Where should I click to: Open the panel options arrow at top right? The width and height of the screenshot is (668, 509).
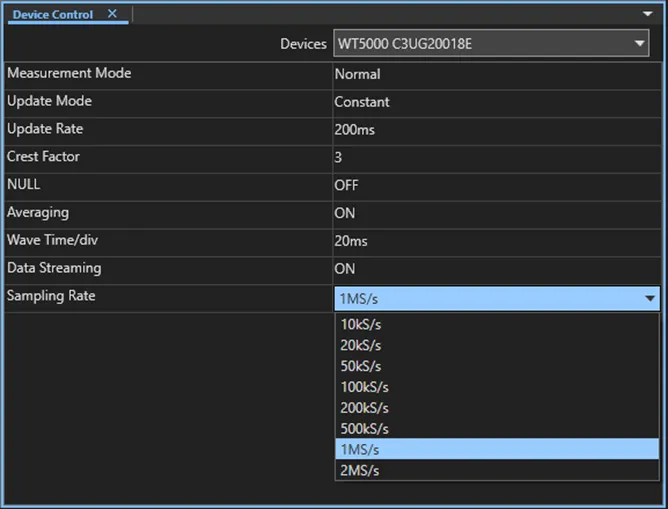[648, 14]
